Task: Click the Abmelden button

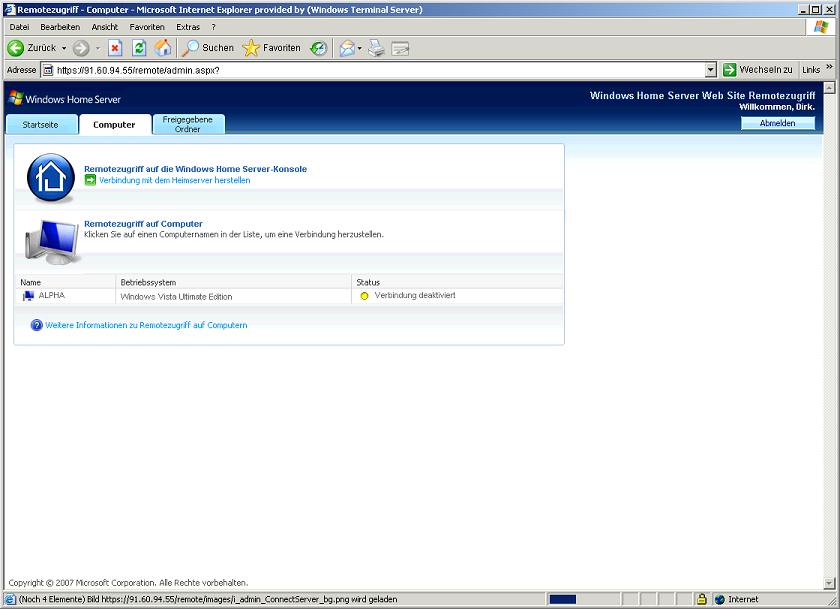Action: 777,123
